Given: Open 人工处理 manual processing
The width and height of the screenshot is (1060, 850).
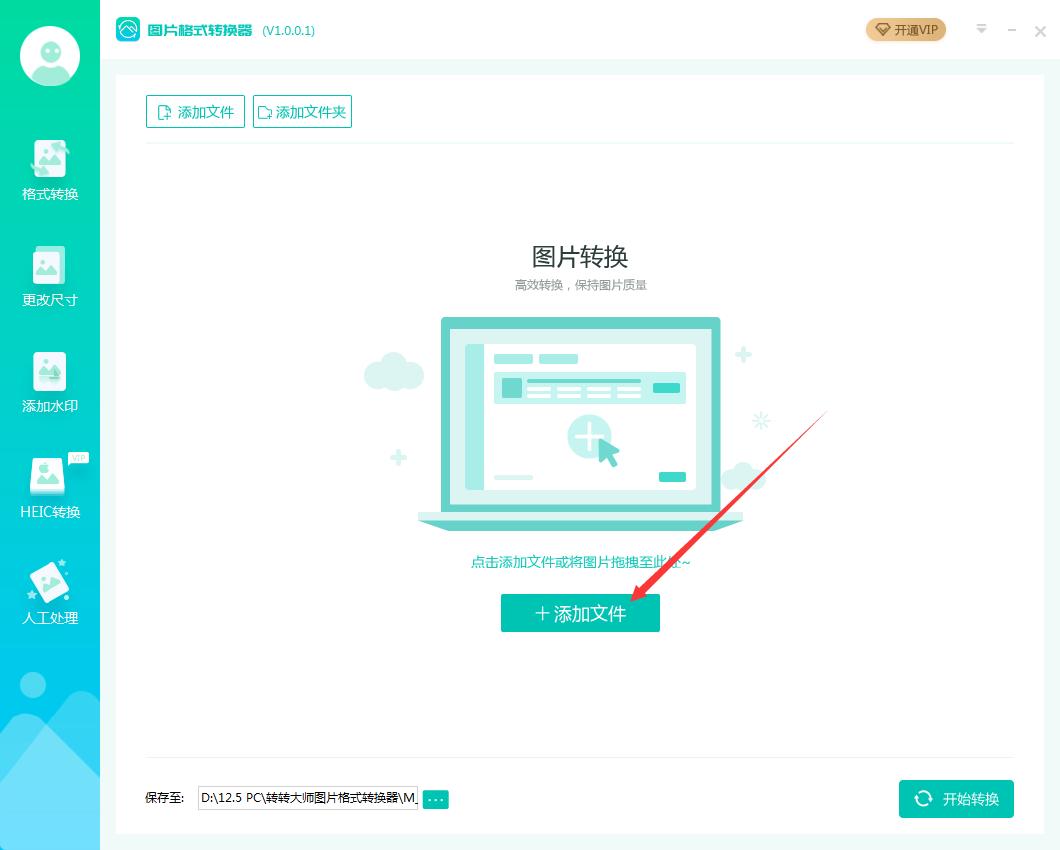Looking at the screenshot, I should (x=50, y=593).
